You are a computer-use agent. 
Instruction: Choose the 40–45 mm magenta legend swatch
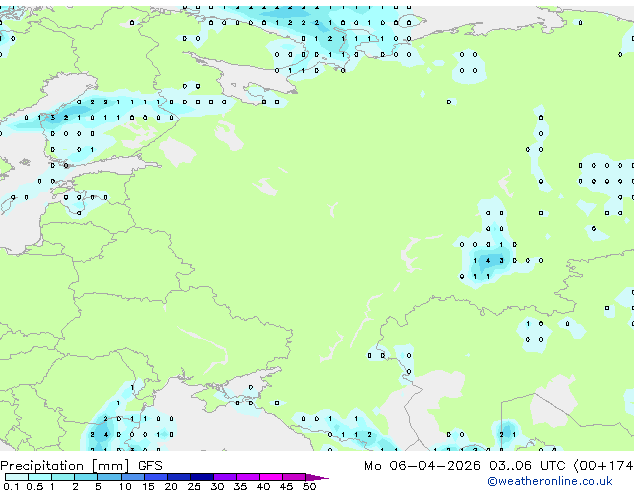tap(271, 477)
